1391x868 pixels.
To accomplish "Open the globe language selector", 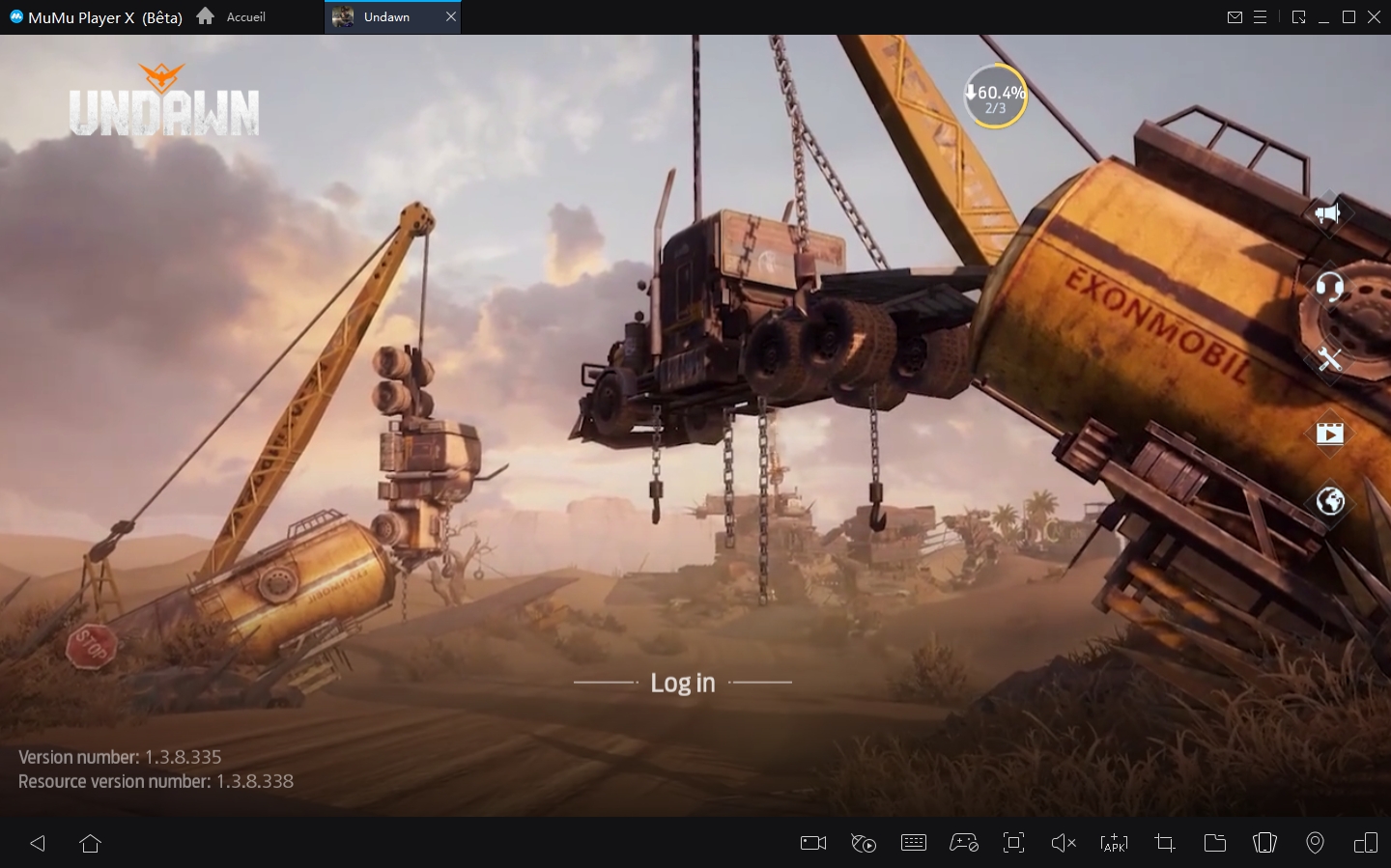I will [x=1329, y=501].
